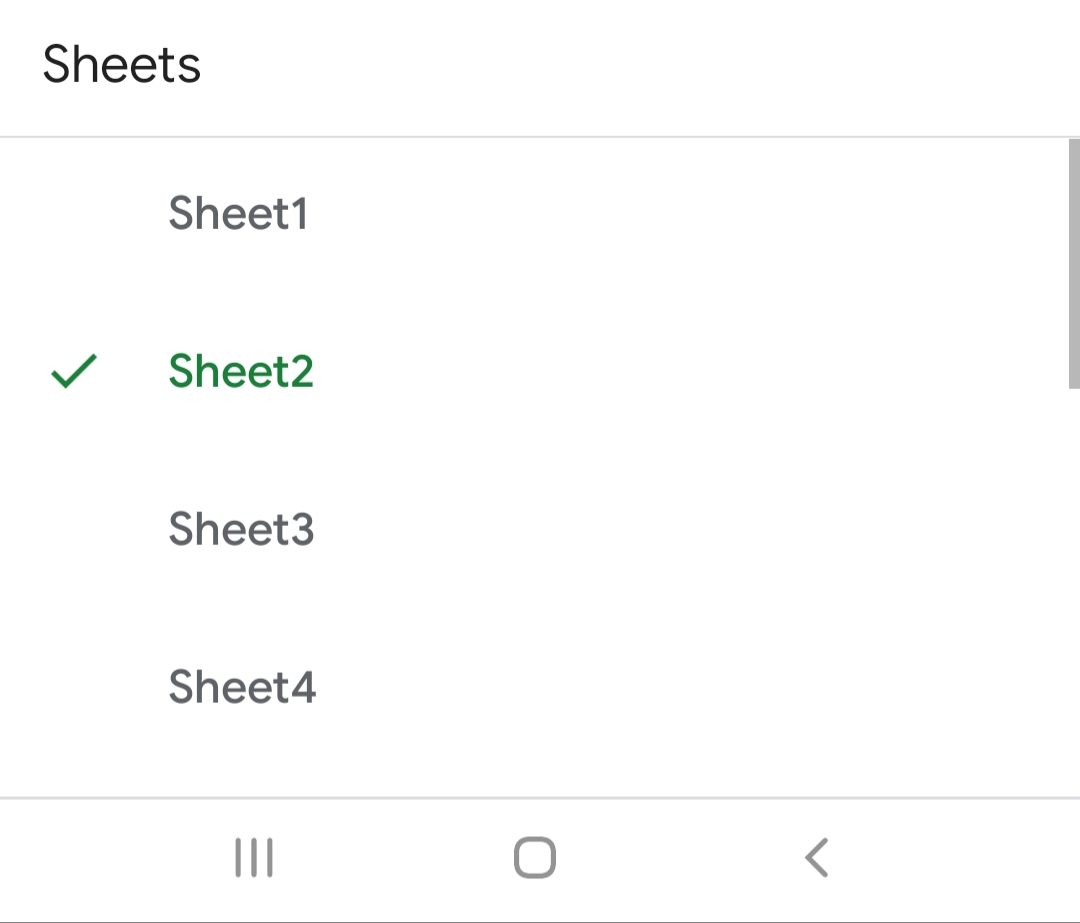
Task: Select Sheet1 from the sheets list
Action: point(238,213)
